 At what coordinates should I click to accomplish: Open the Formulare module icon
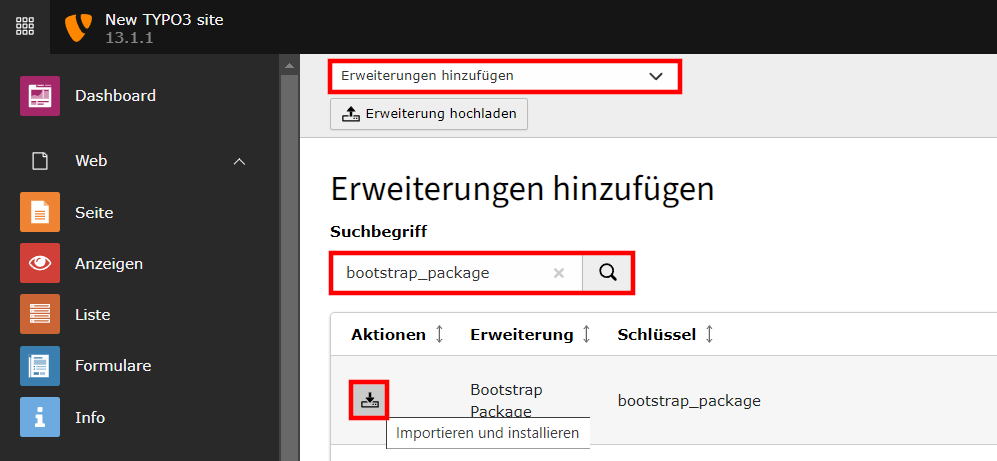[40, 366]
